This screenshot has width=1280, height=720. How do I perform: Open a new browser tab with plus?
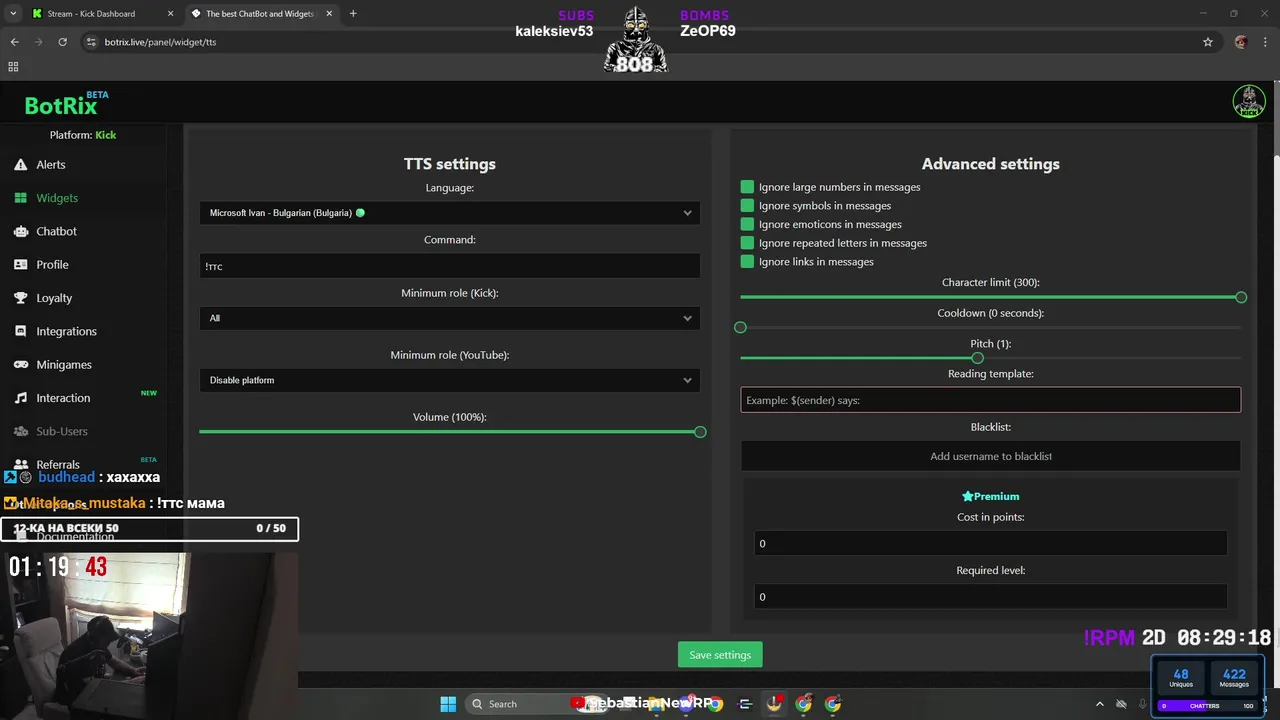353,14
